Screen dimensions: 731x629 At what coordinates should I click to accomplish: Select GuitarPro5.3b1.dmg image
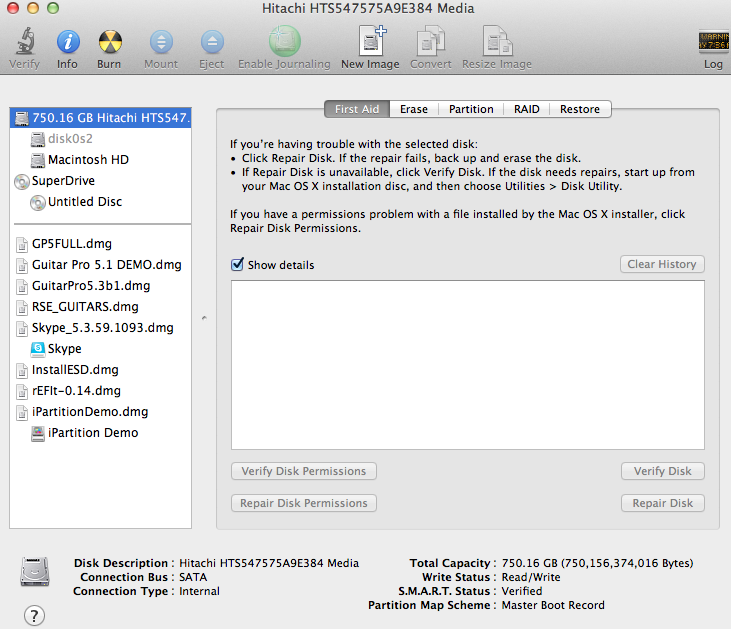point(100,285)
